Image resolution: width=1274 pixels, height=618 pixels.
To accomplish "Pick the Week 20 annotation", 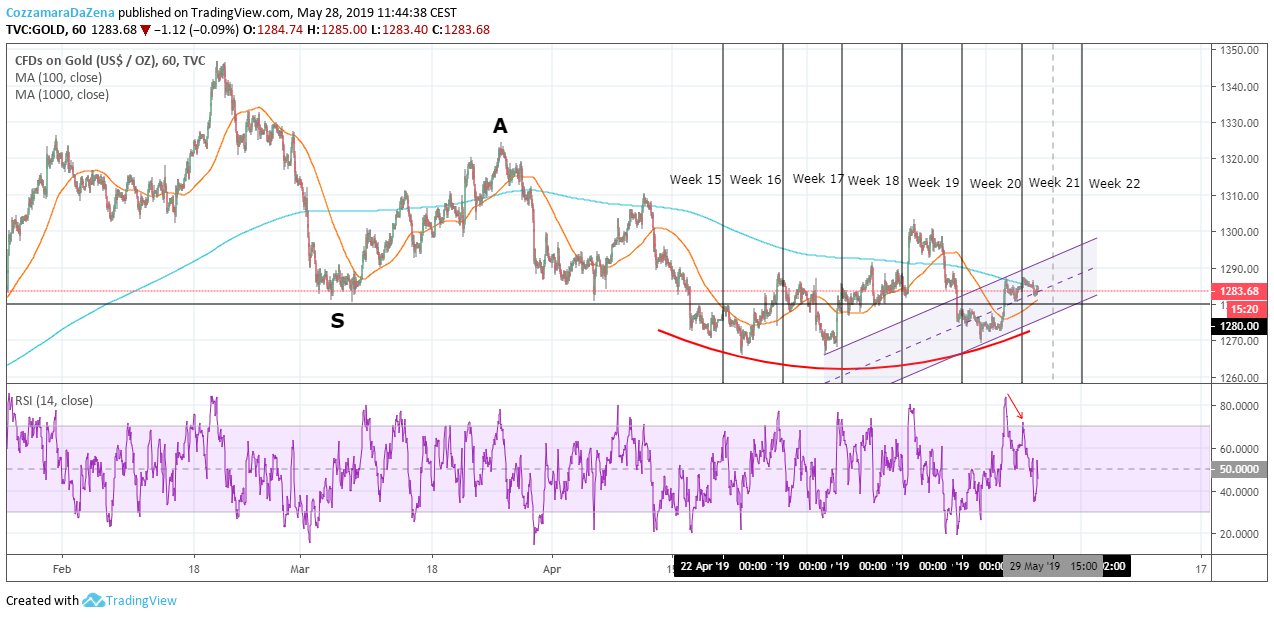I will point(995,184).
